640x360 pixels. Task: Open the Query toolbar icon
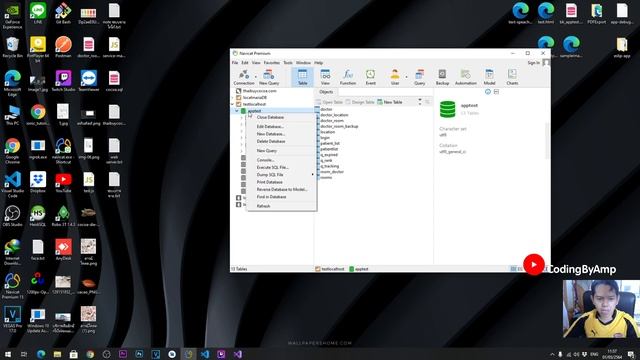[420, 77]
